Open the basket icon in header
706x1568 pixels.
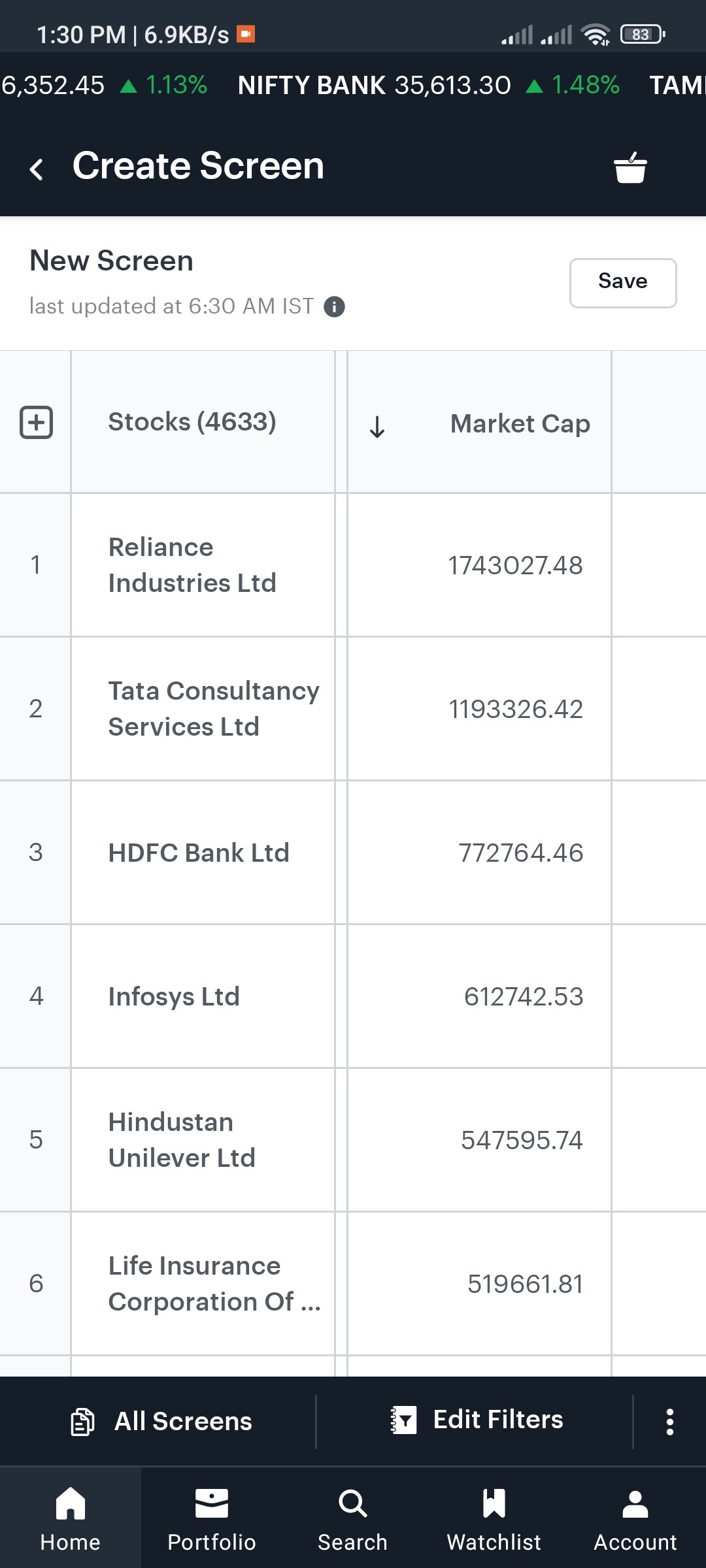(x=630, y=168)
